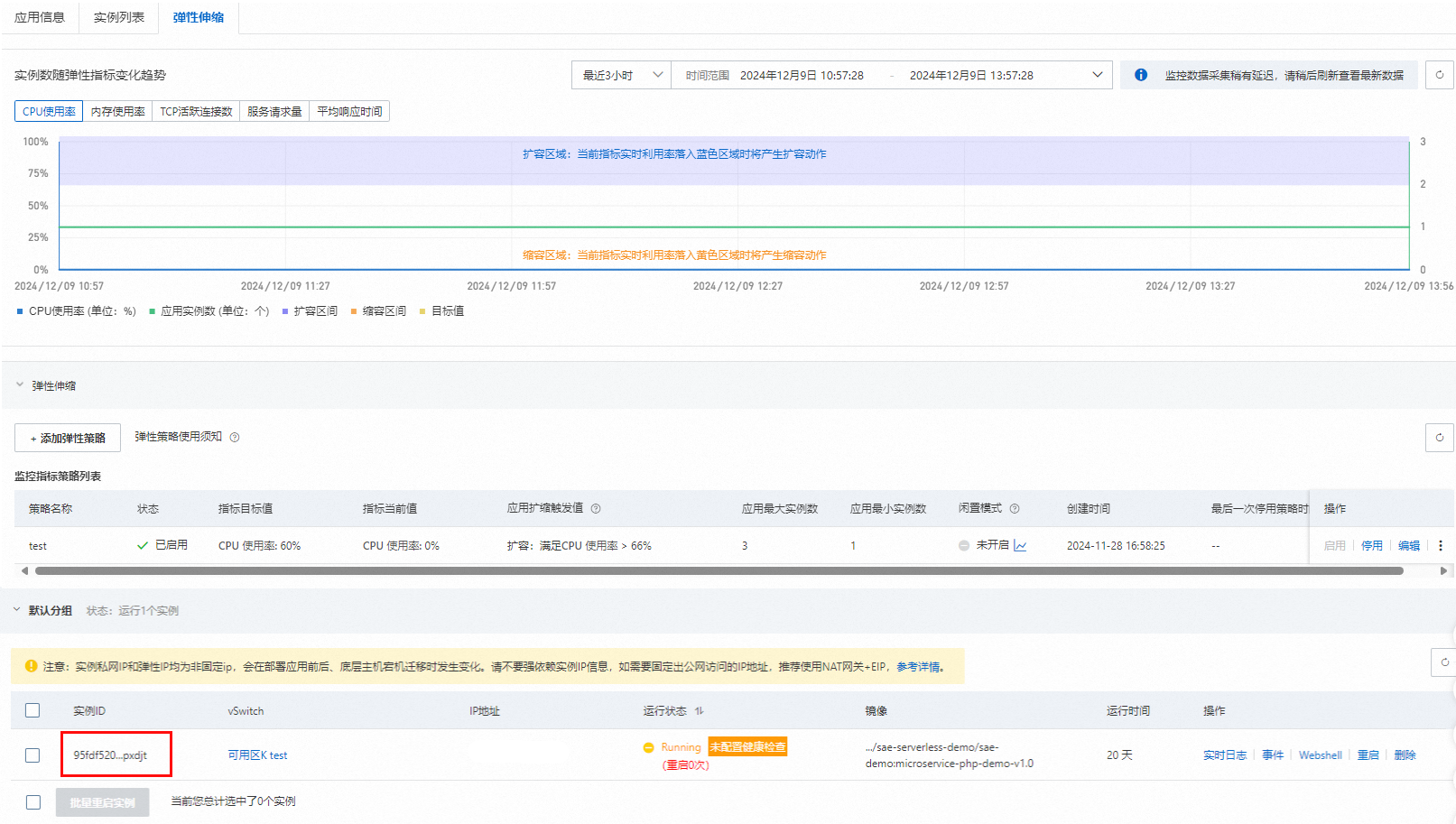
Task: Show the 平均响应时间 metric chart
Action: (x=349, y=111)
